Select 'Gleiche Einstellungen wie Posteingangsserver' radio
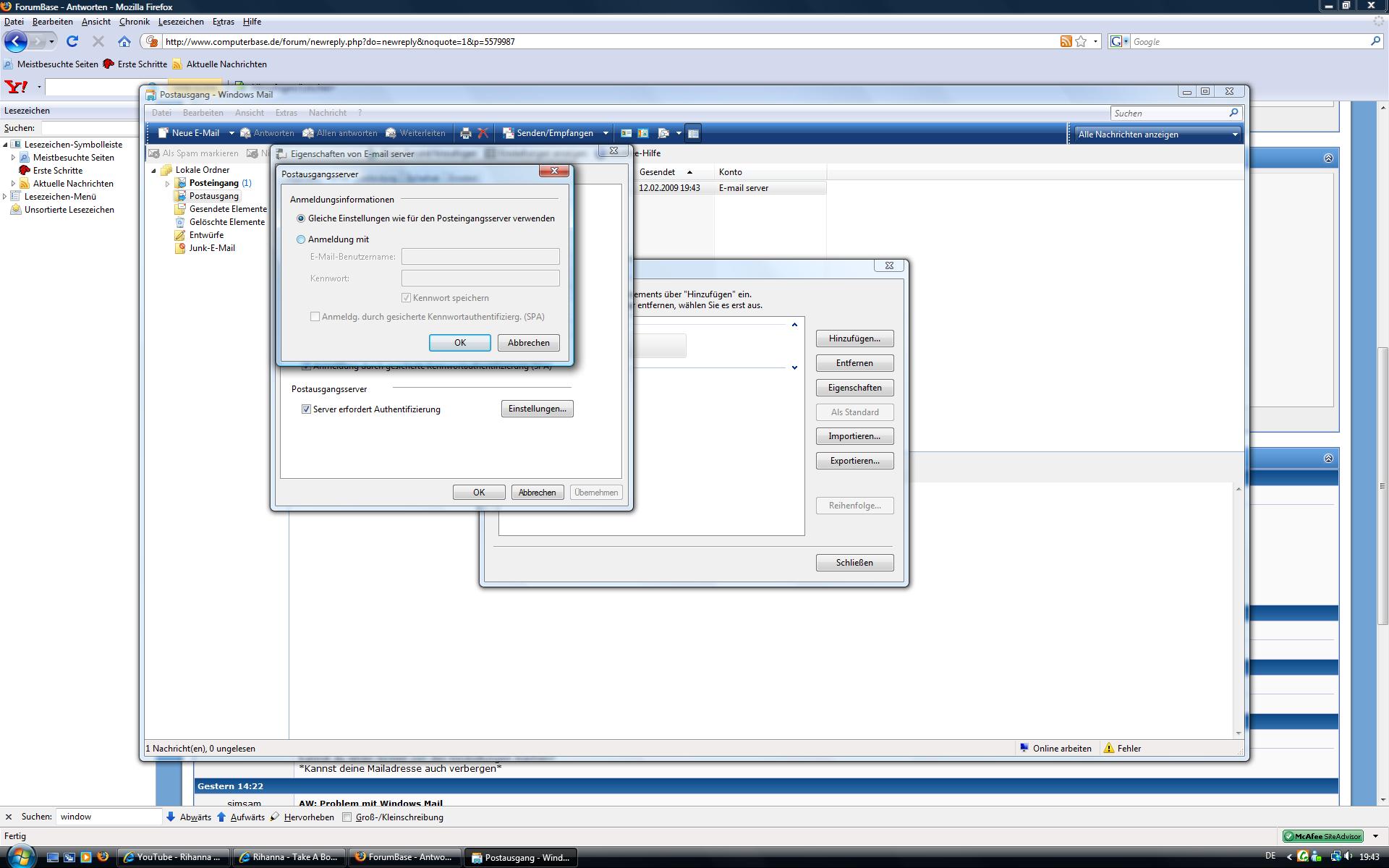 point(301,218)
